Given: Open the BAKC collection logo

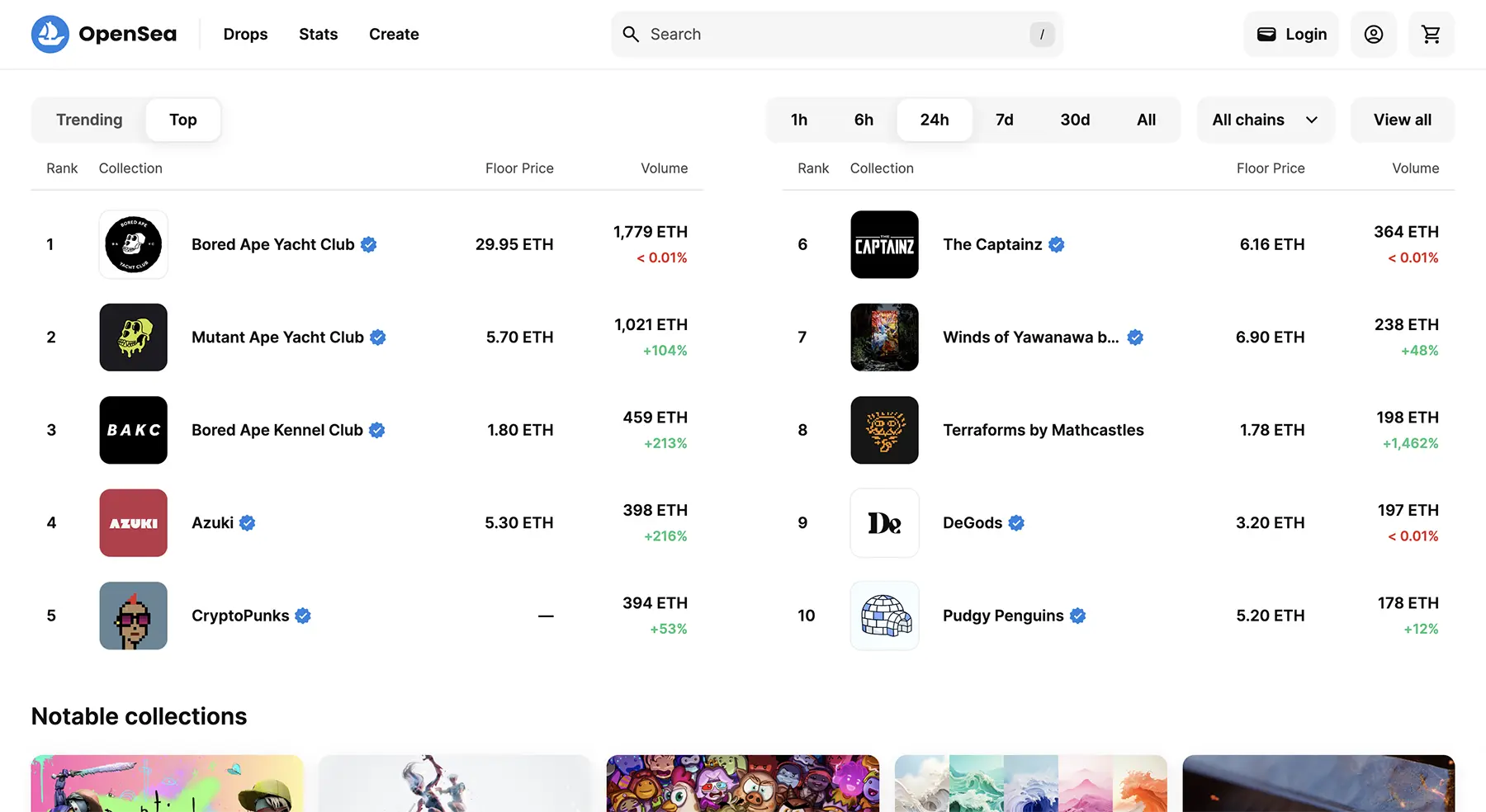Looking at the screenshot, I should tap(134, 430).
